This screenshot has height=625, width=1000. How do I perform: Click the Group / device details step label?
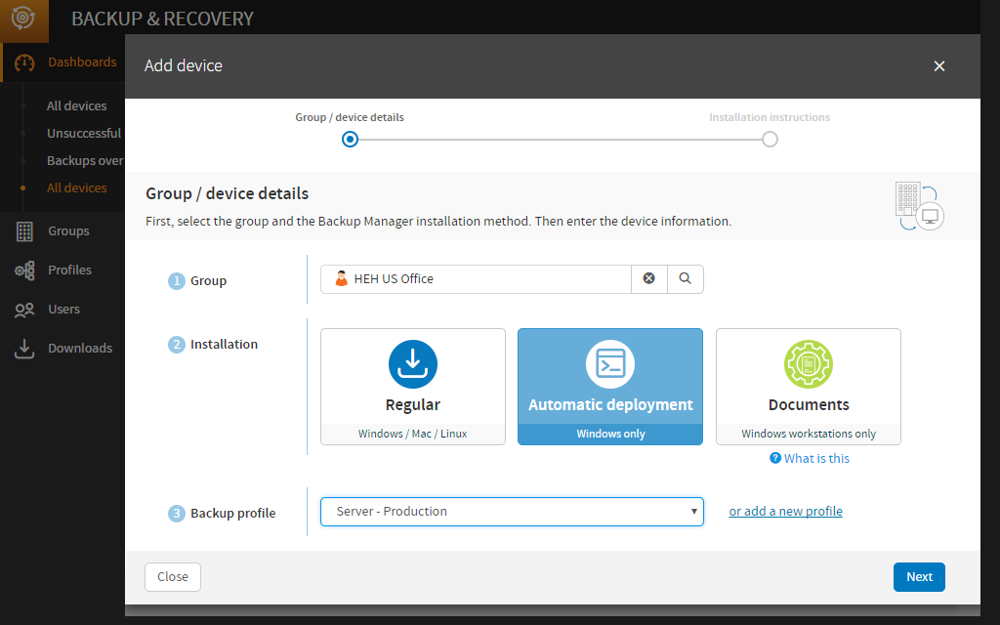coord(349,117)
